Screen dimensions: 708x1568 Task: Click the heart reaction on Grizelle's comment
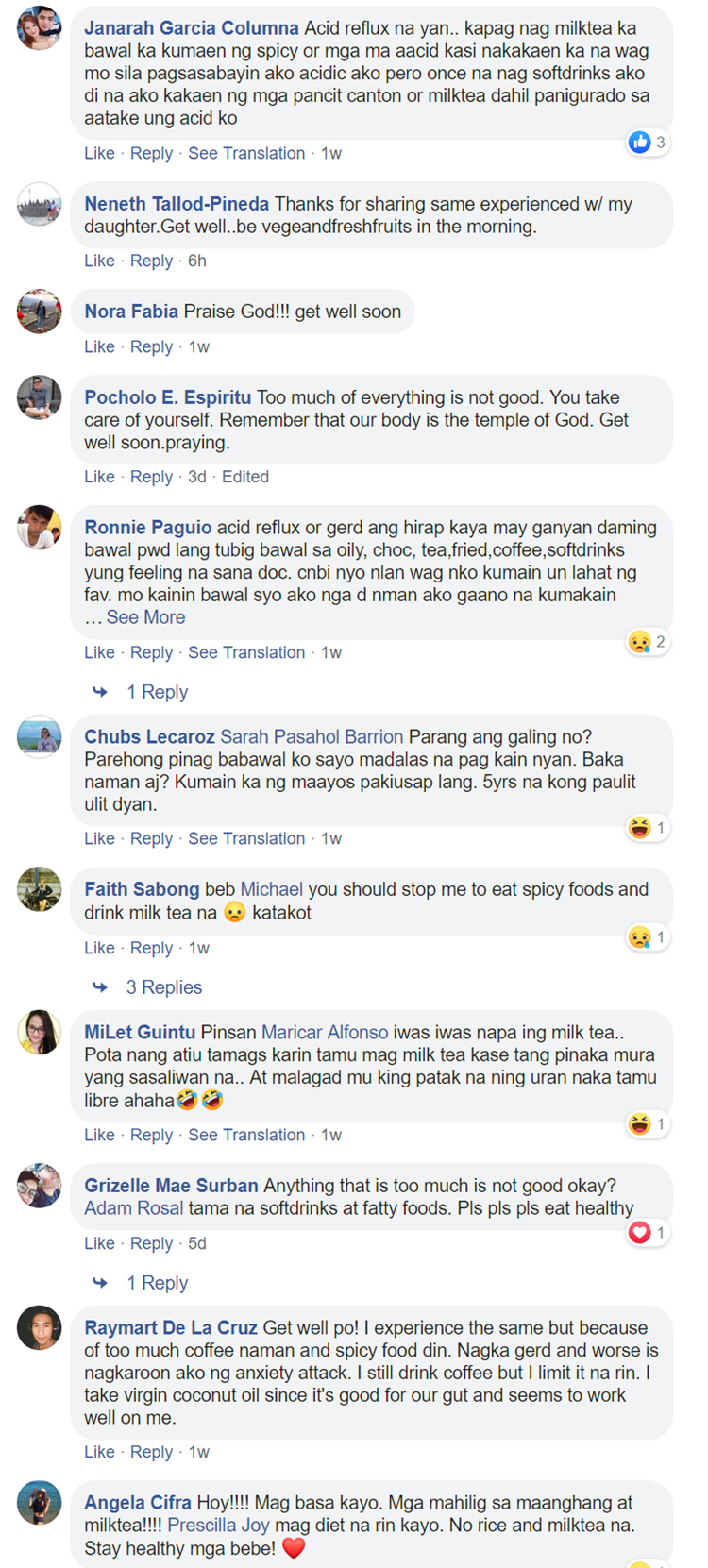640,1233
